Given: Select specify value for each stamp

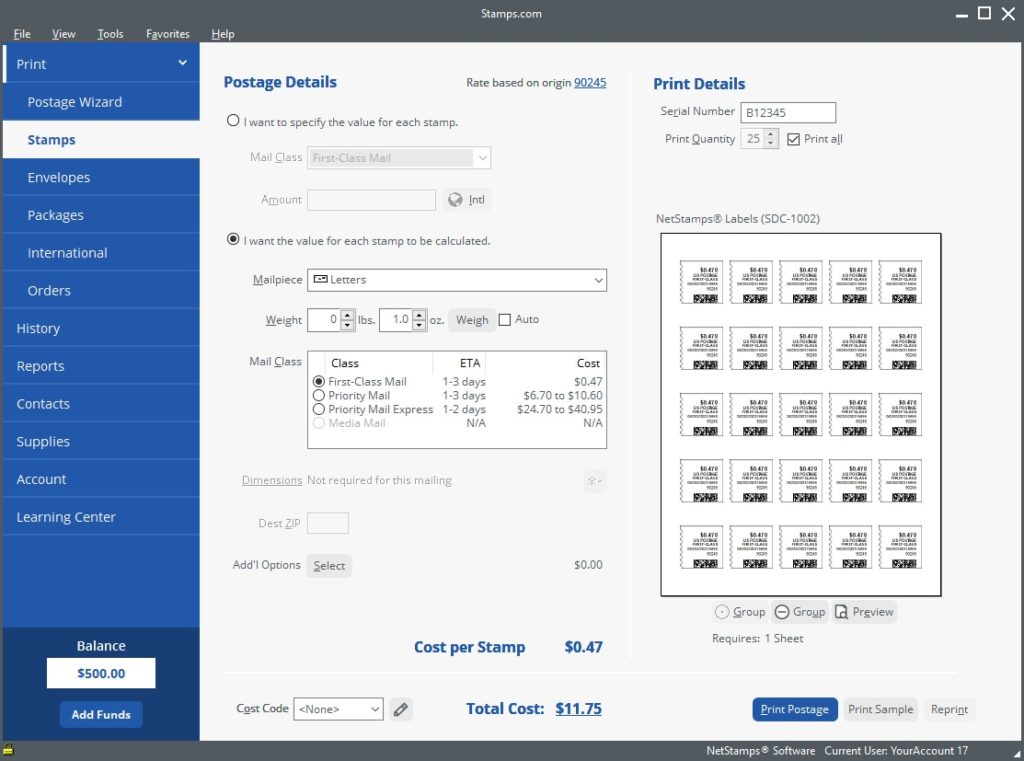Looking at the screenshot, I should pyautogui.click(x=232, y=121).
